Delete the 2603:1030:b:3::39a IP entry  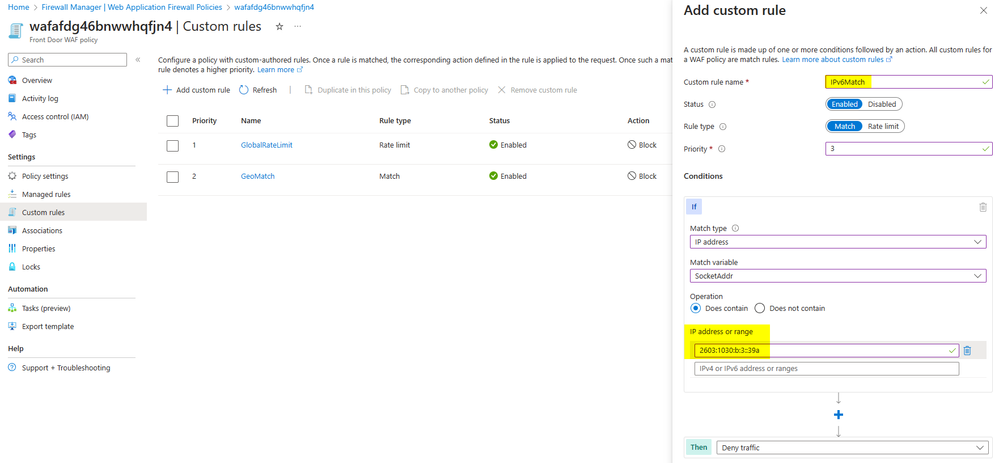click(x=967, y=350)
